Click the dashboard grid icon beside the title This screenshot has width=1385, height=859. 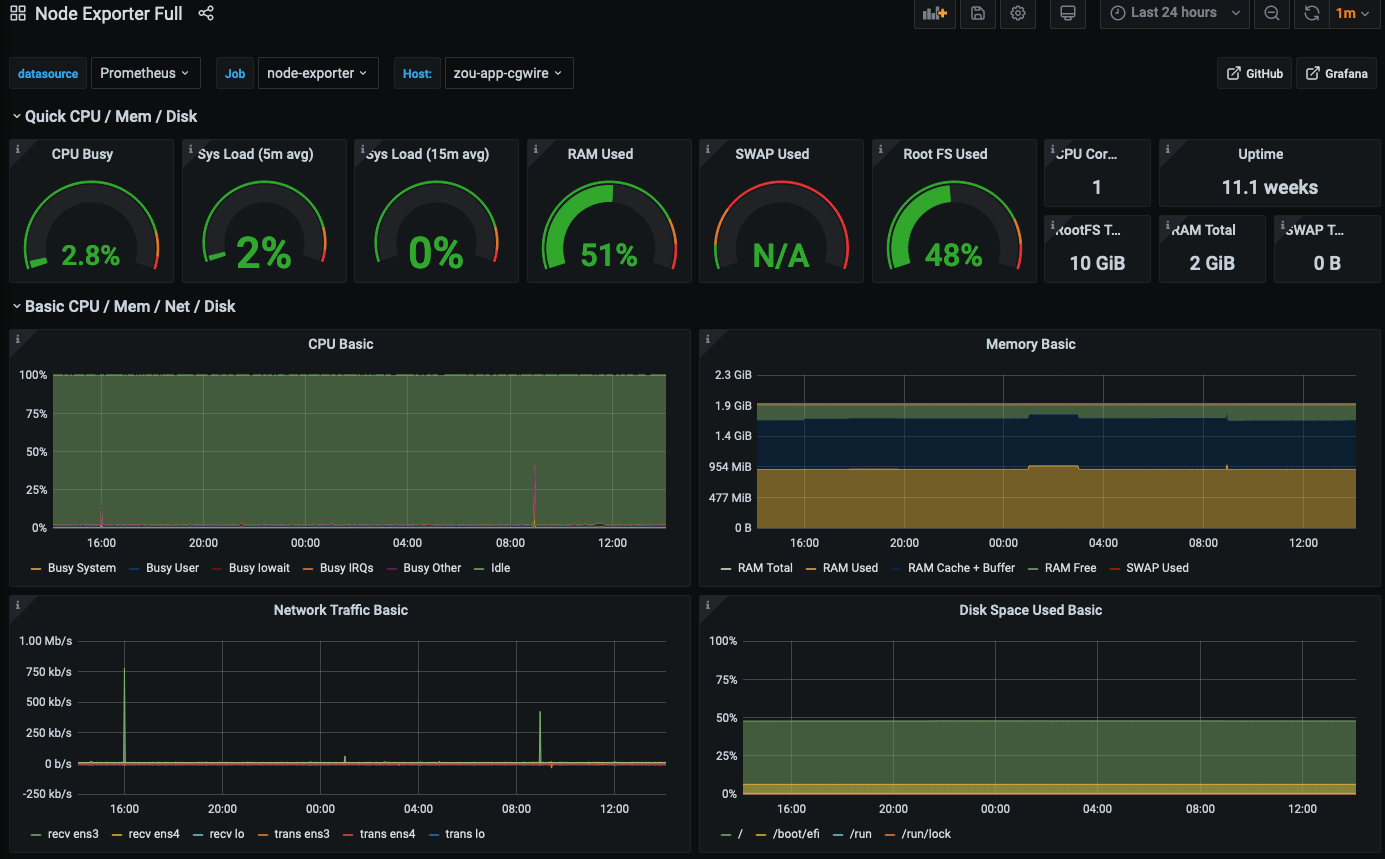pyautogui.click(x=18, y=14)
